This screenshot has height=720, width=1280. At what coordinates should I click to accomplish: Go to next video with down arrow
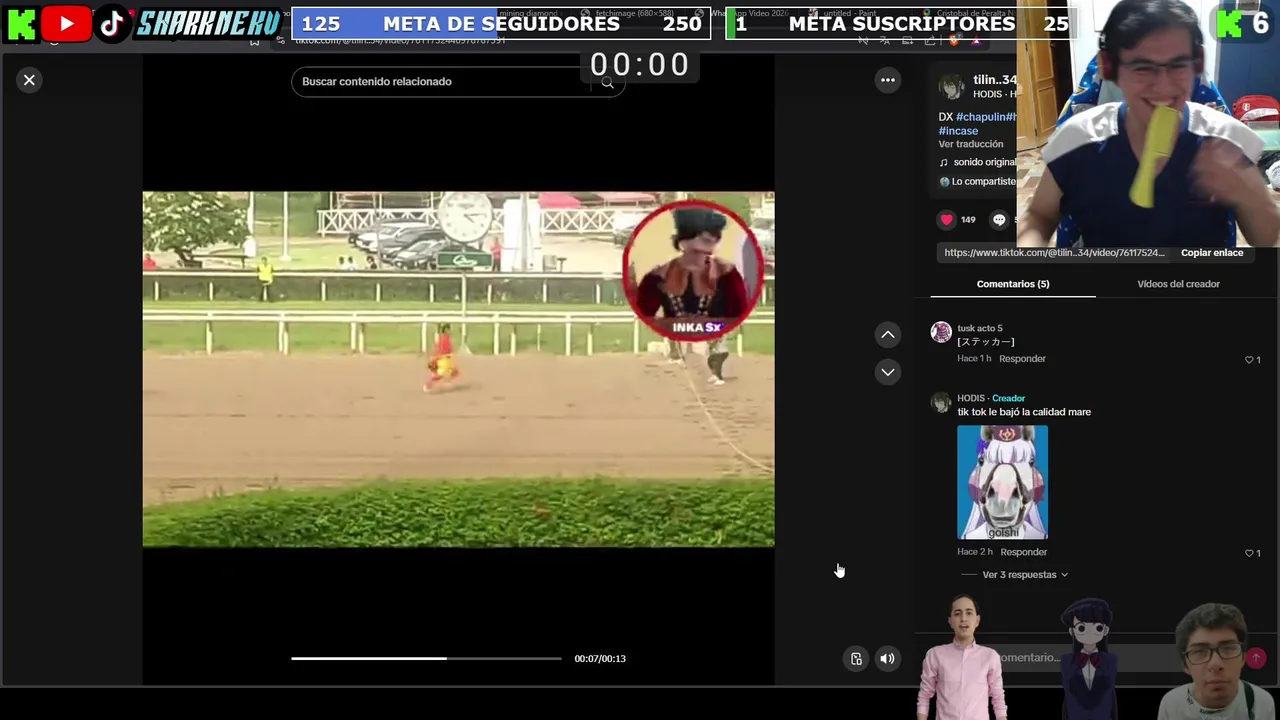[888, 372]
